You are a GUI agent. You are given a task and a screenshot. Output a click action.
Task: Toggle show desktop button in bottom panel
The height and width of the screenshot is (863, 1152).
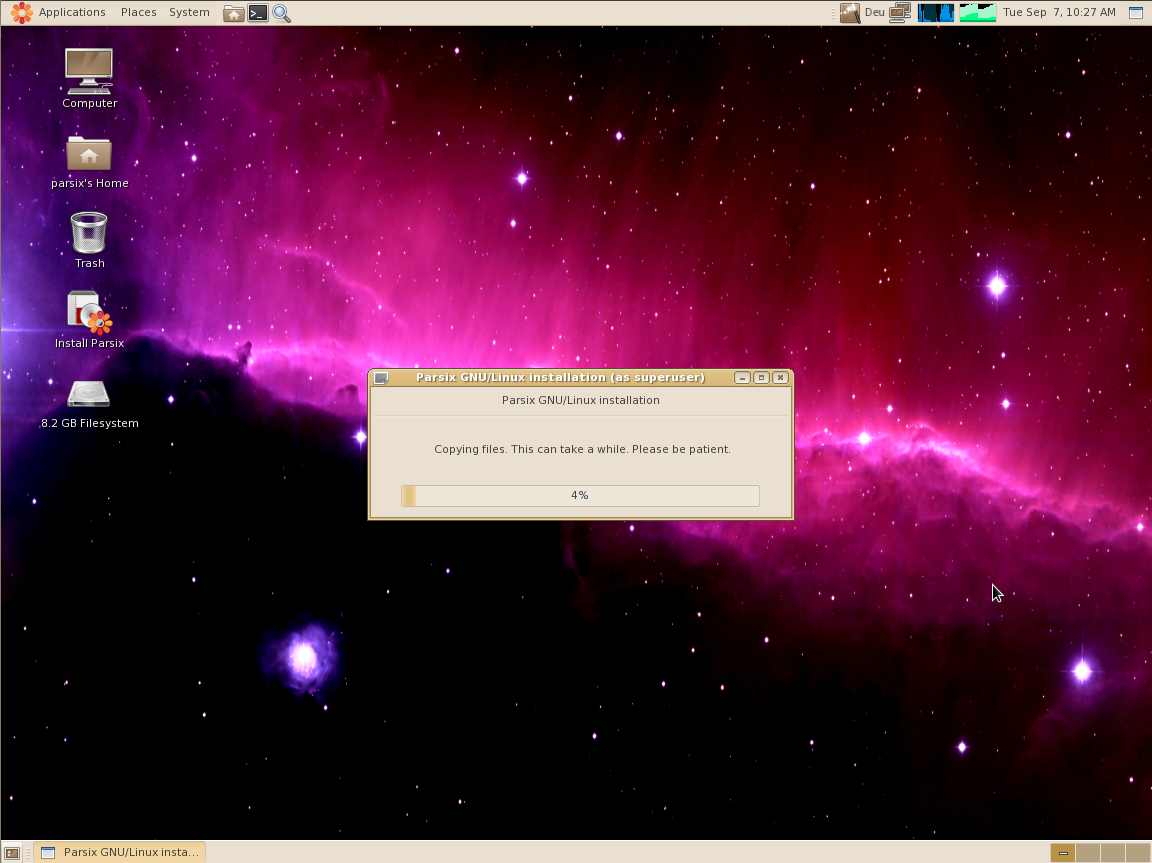[12, 853]
